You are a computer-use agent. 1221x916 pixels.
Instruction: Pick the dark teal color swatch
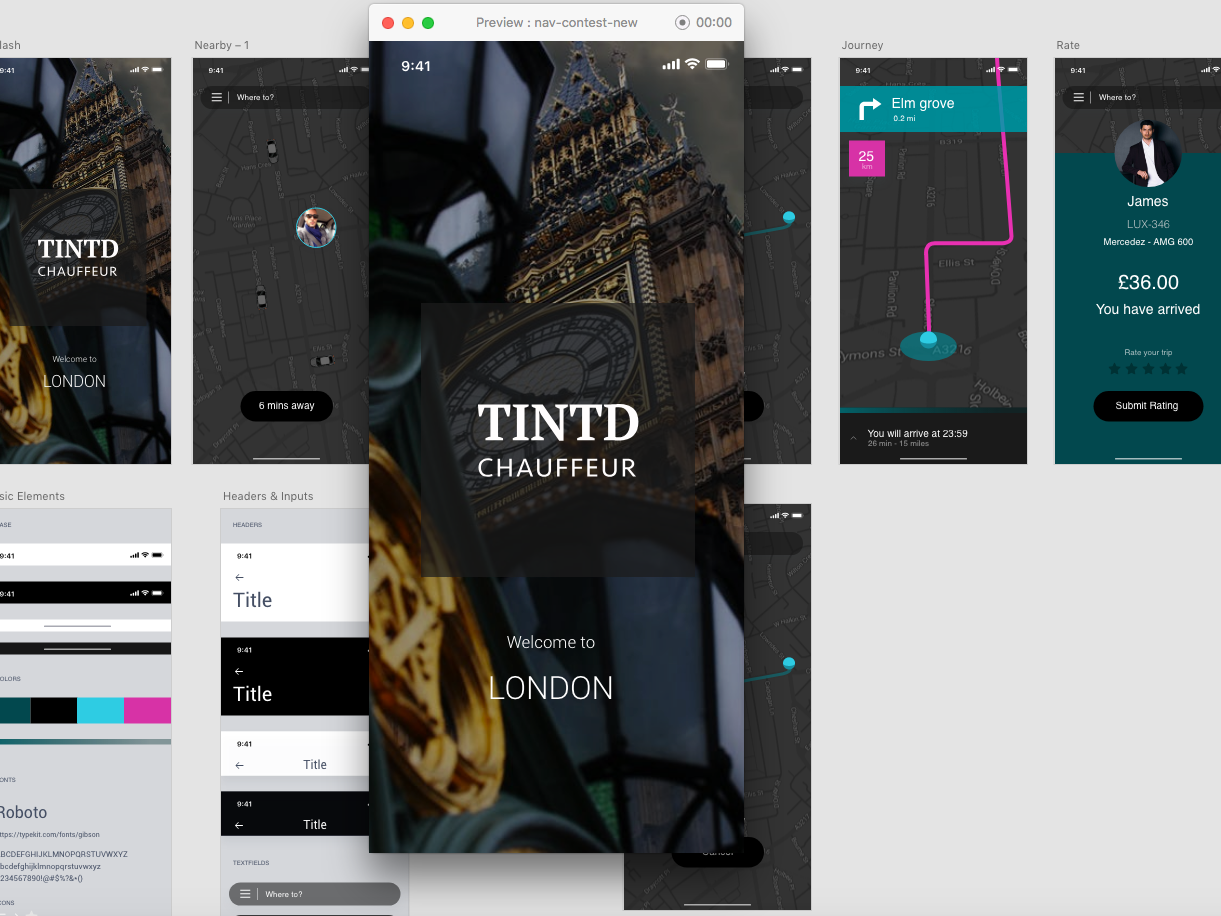pyautogui.click(x=15, y=711)
